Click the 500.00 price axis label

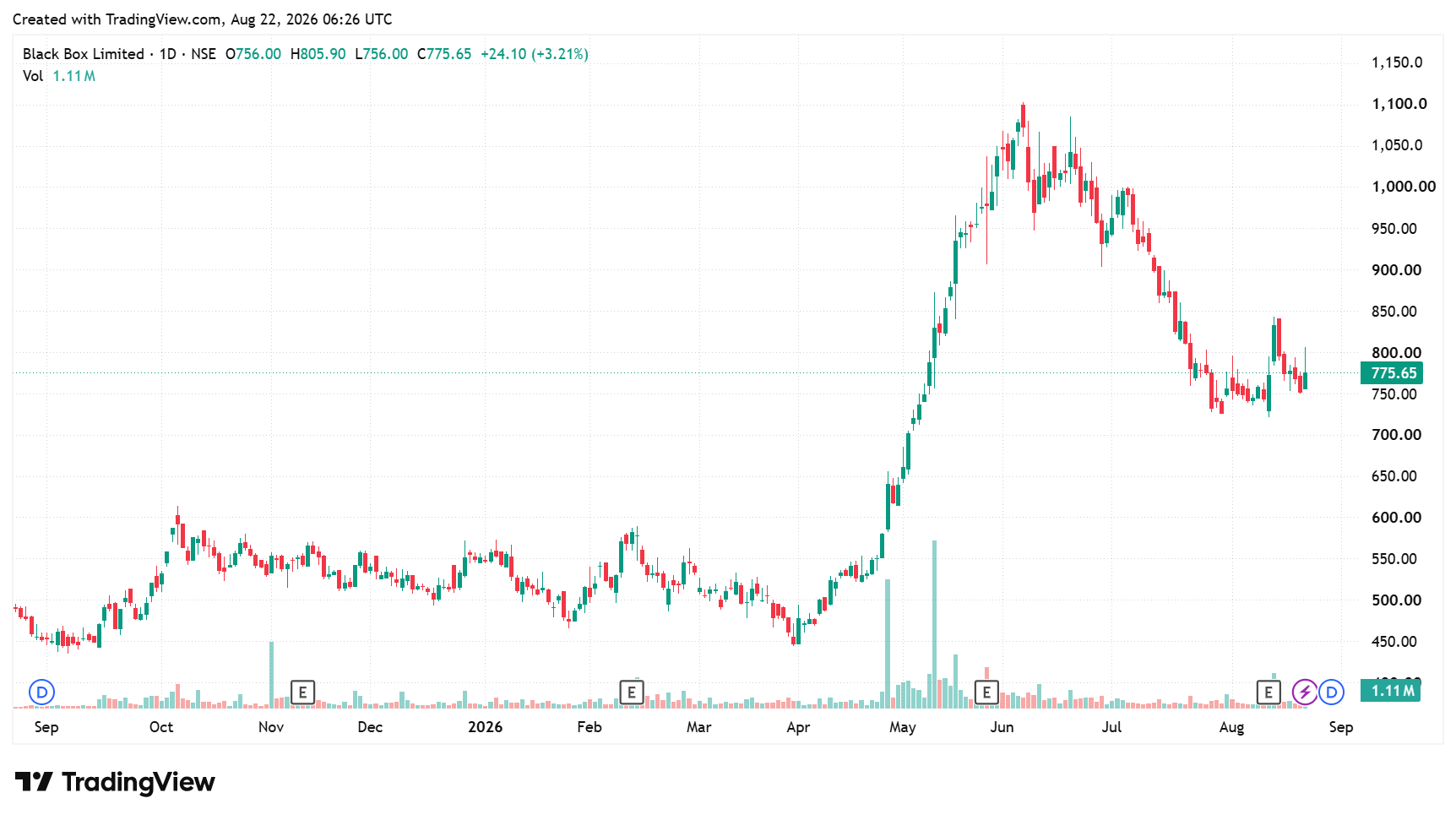coord(1397,600)
